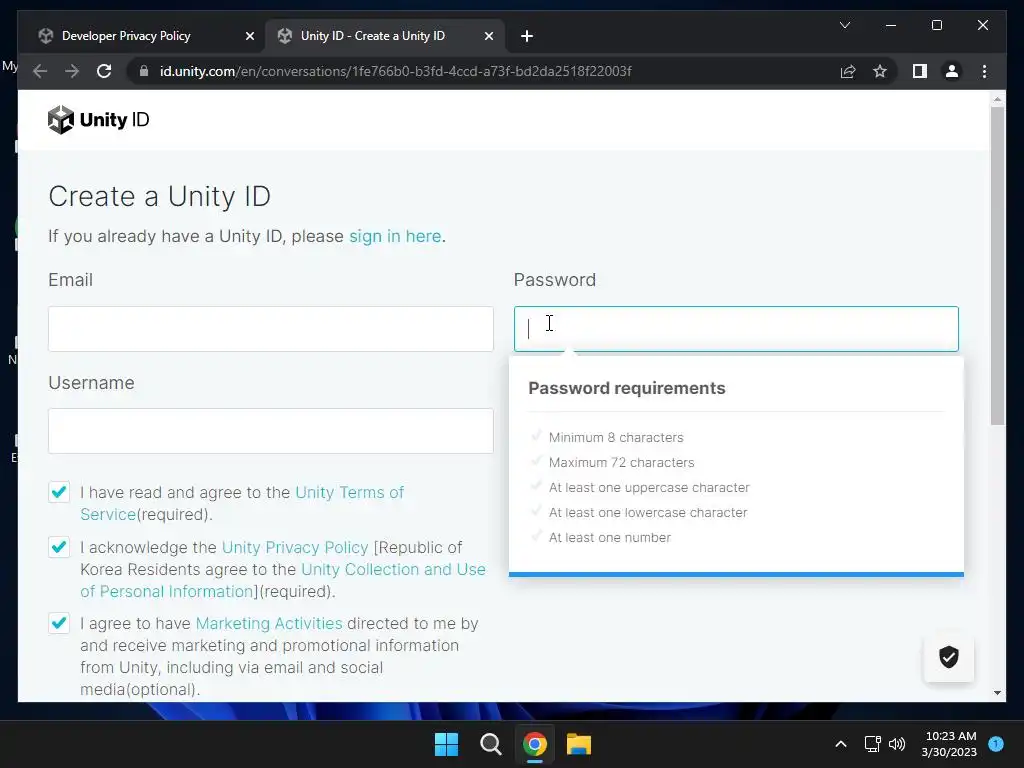Open tab search dropdown chevron
1024x768 pixels.
(844, 25)
